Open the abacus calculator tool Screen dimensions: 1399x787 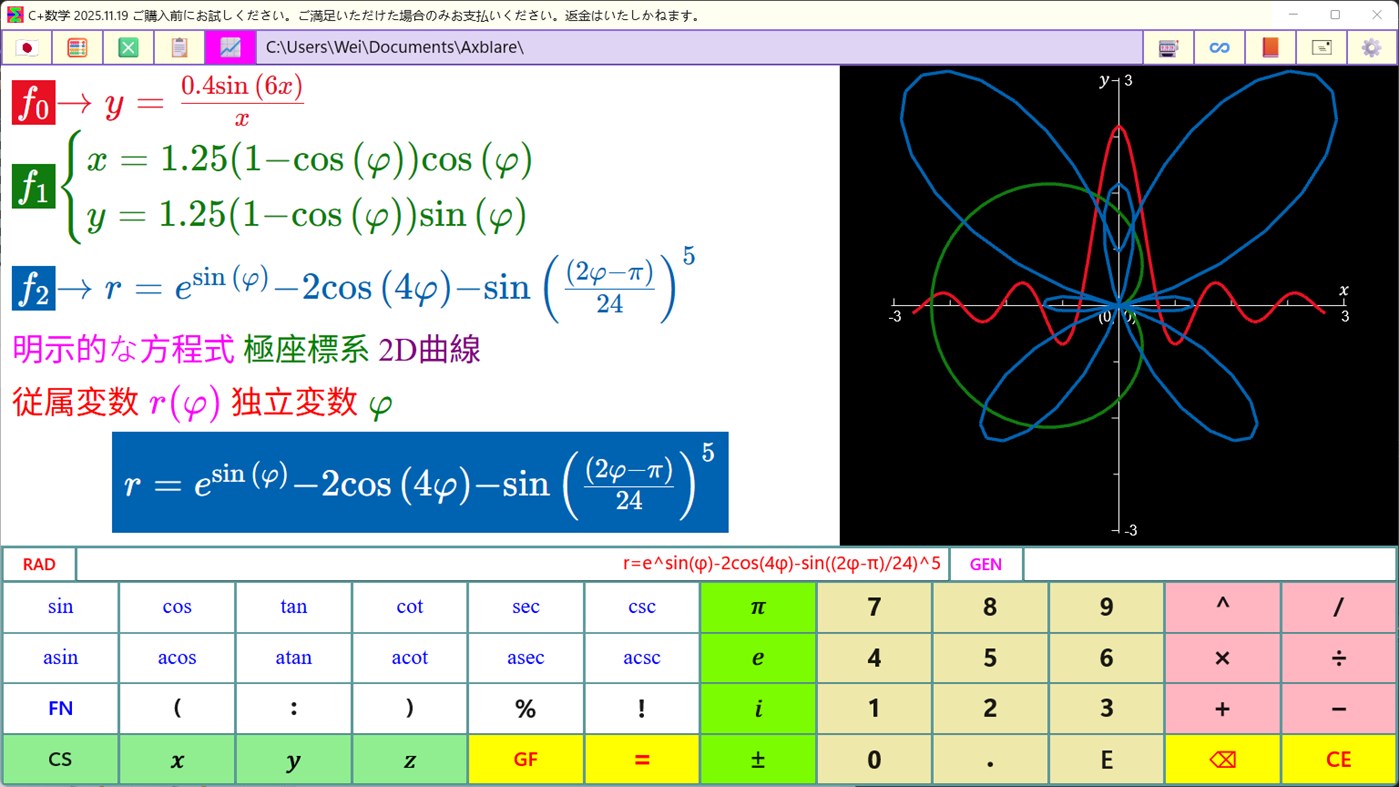77,47
